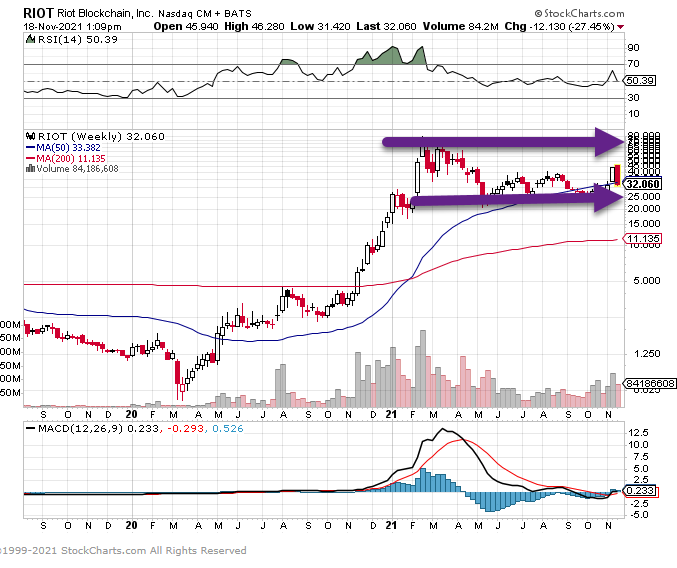677x568 pixels.
Task: Click the MACD -5.0 axis label
Action: (x=639, y=514)
